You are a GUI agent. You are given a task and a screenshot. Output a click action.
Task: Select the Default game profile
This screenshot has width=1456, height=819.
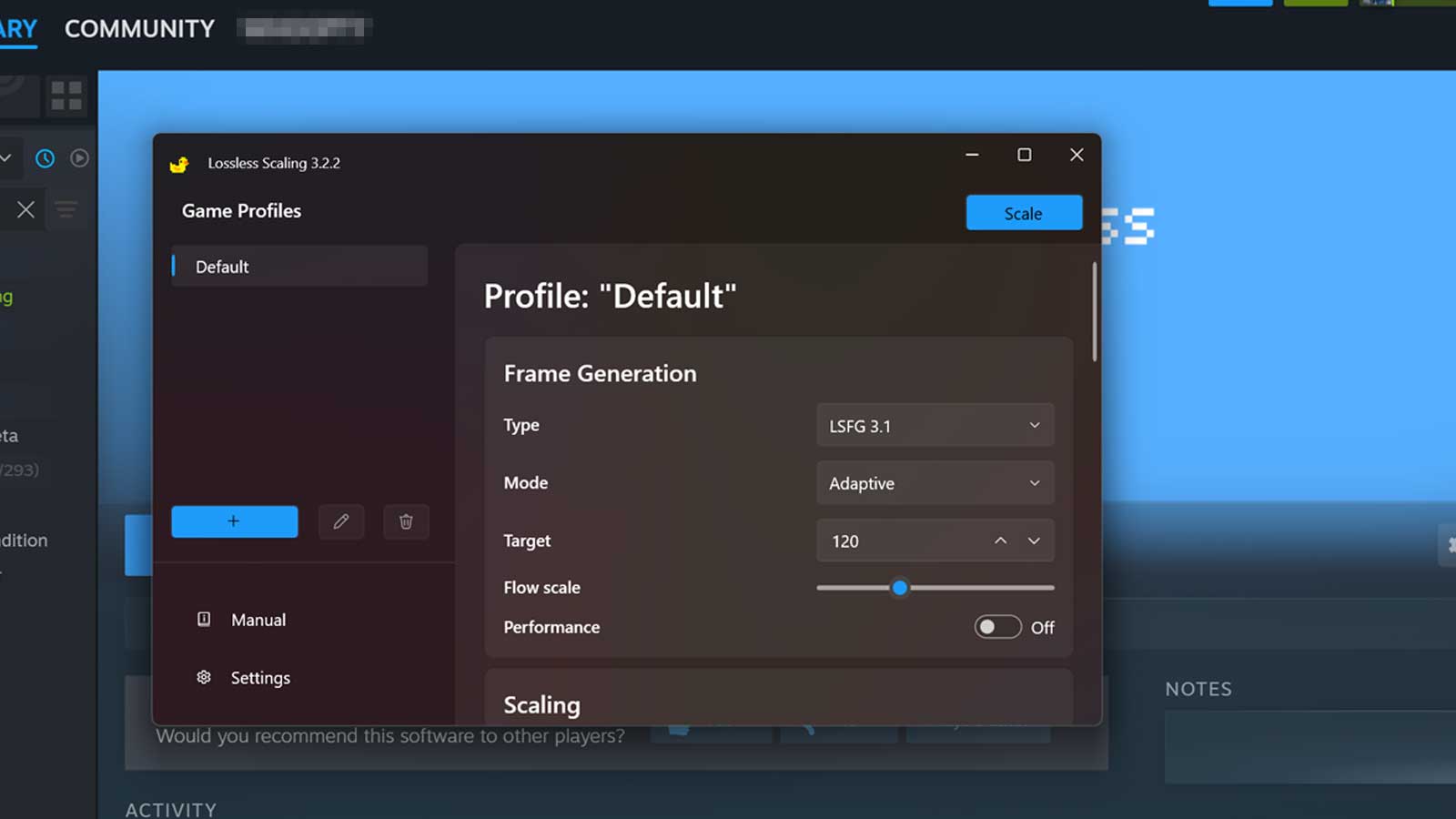pyautogui.click(x=299, y=267)
